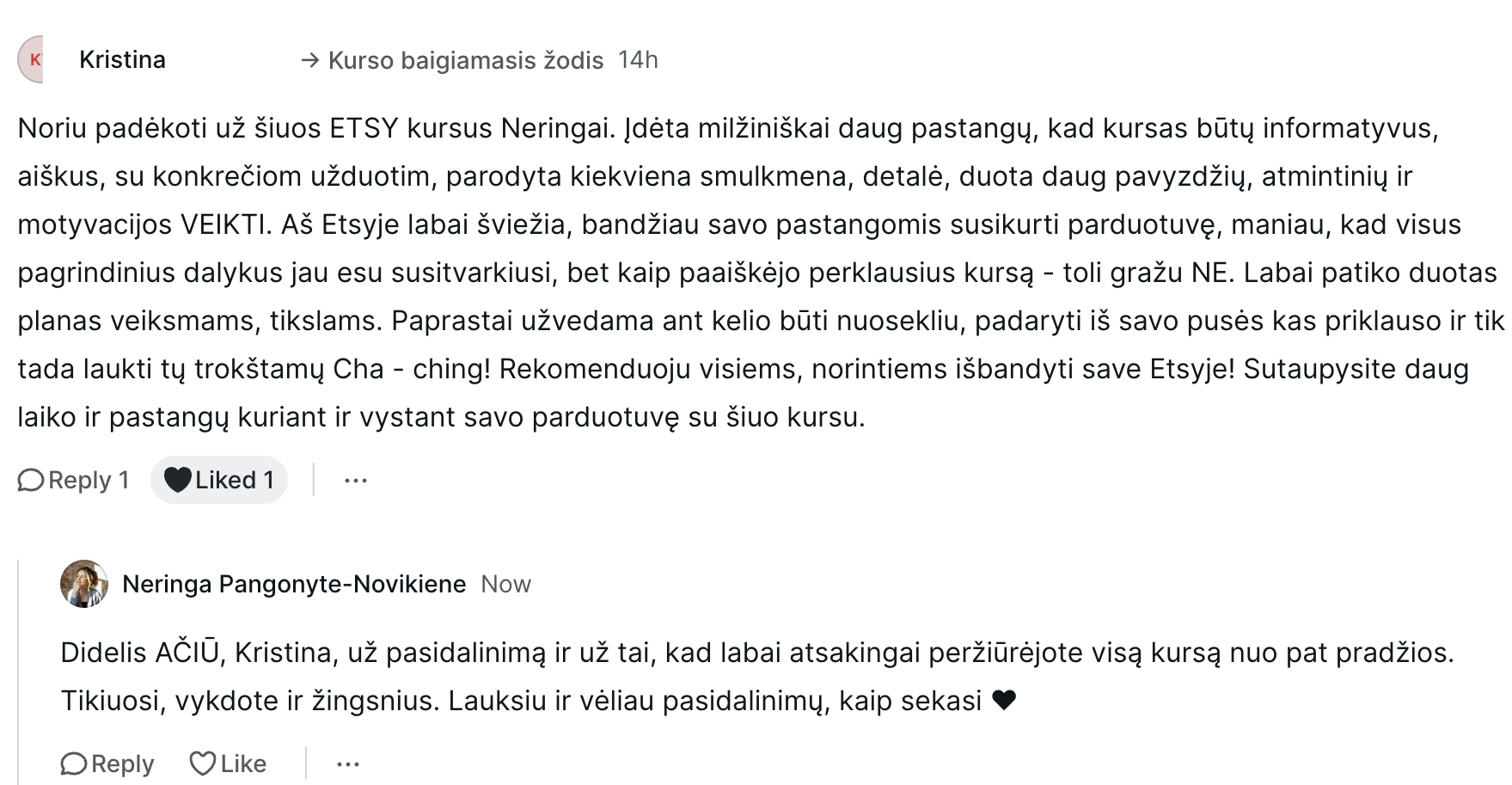
Task: Click Kristina's round avatar icon
Action: point(31,59)
